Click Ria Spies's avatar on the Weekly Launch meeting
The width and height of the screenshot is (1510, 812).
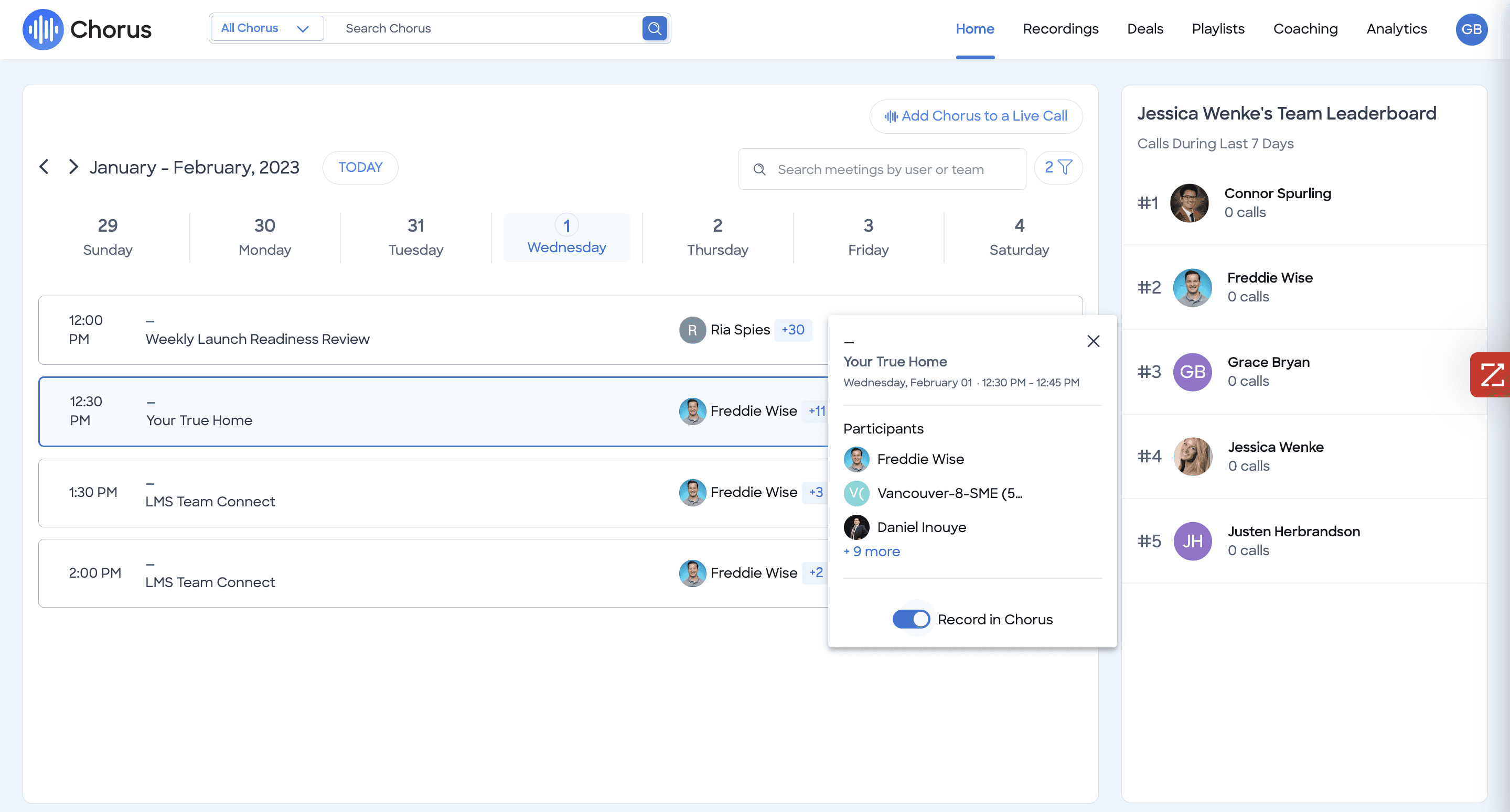tap(692, 330)
